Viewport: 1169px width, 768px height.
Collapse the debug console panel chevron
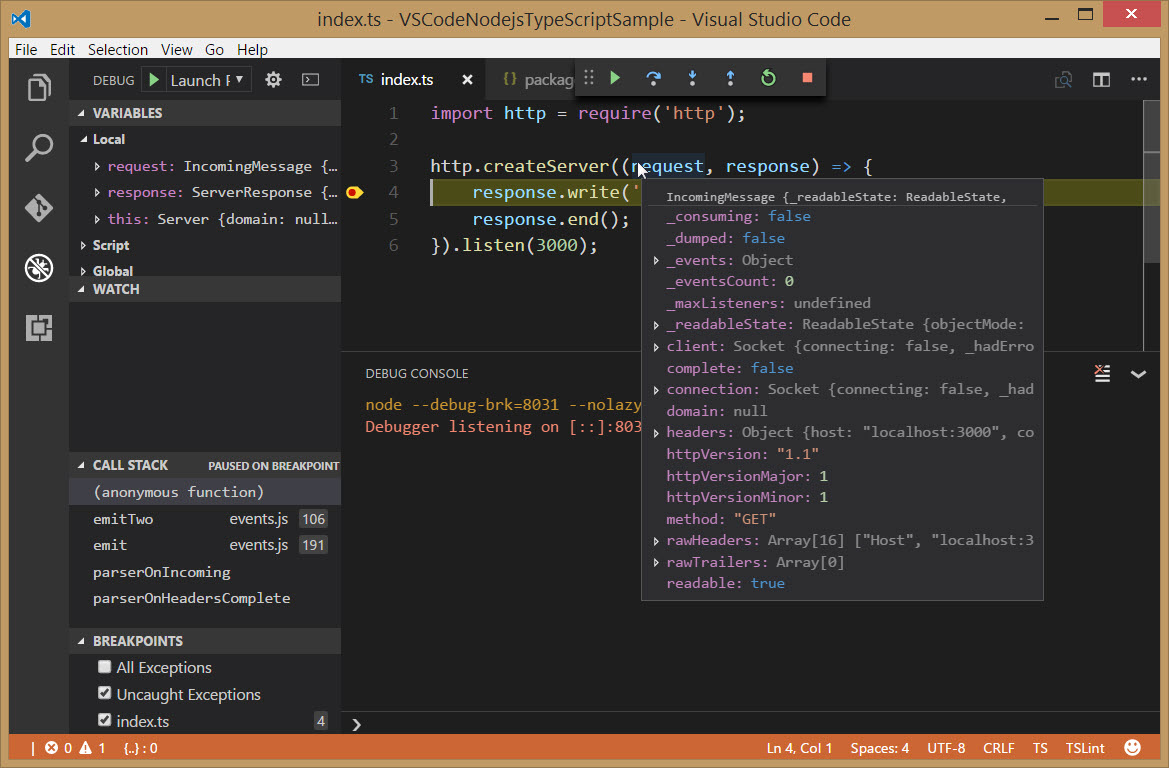click(1138, 374)
